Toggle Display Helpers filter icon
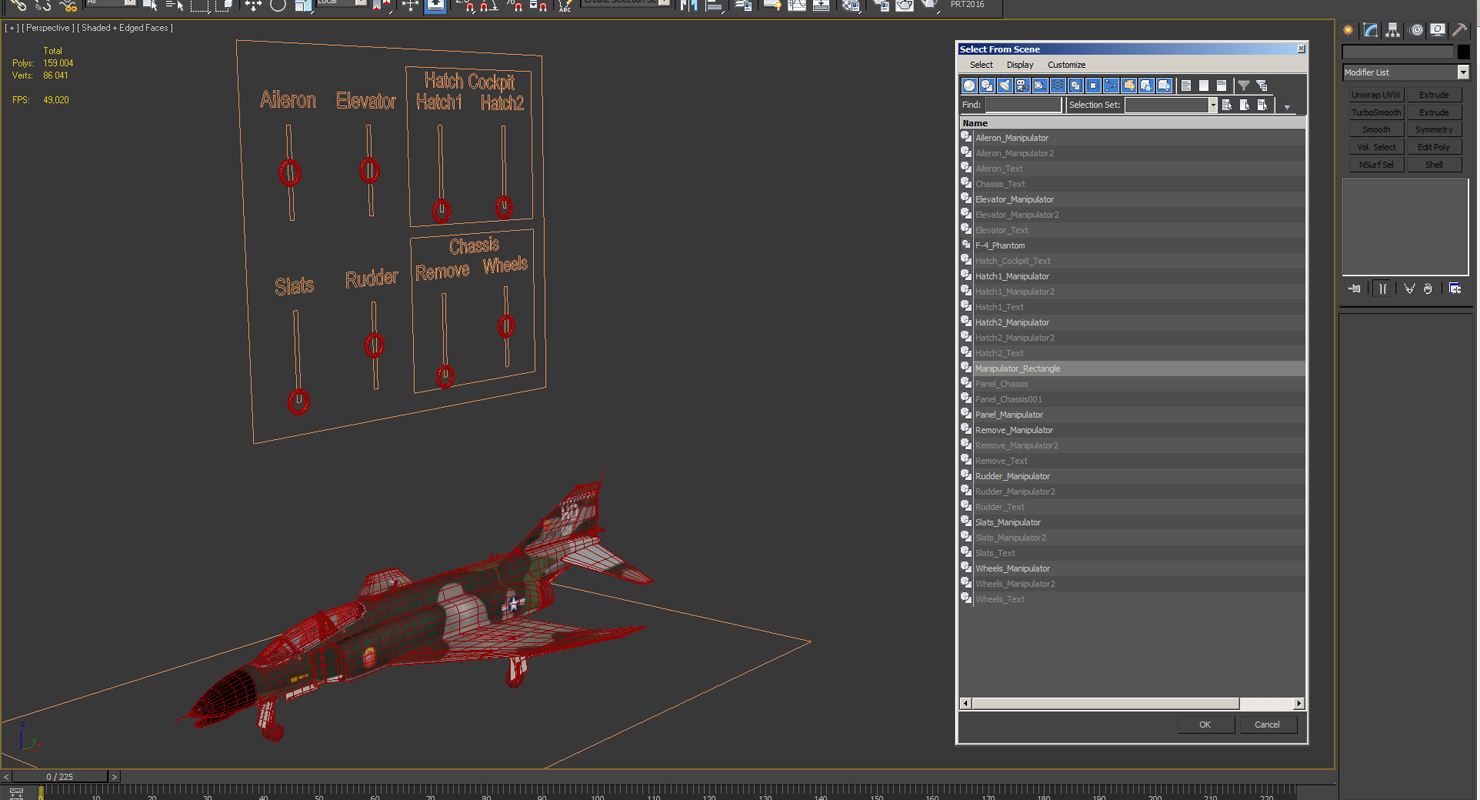The height and width of the screenshot is (800, 1480). pyautogui.click(x=1040, y=86)
